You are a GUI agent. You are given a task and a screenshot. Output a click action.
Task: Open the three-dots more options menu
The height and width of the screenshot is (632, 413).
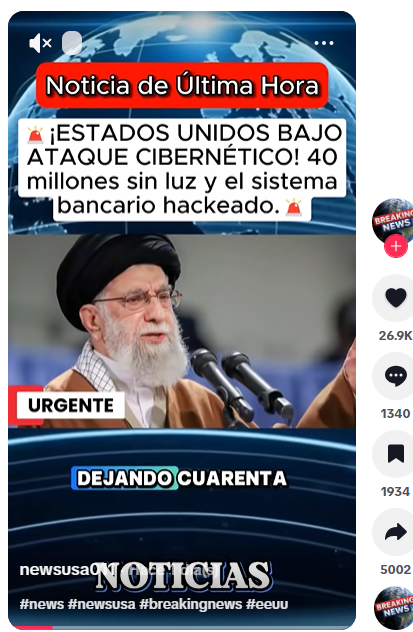coord(324,43)
